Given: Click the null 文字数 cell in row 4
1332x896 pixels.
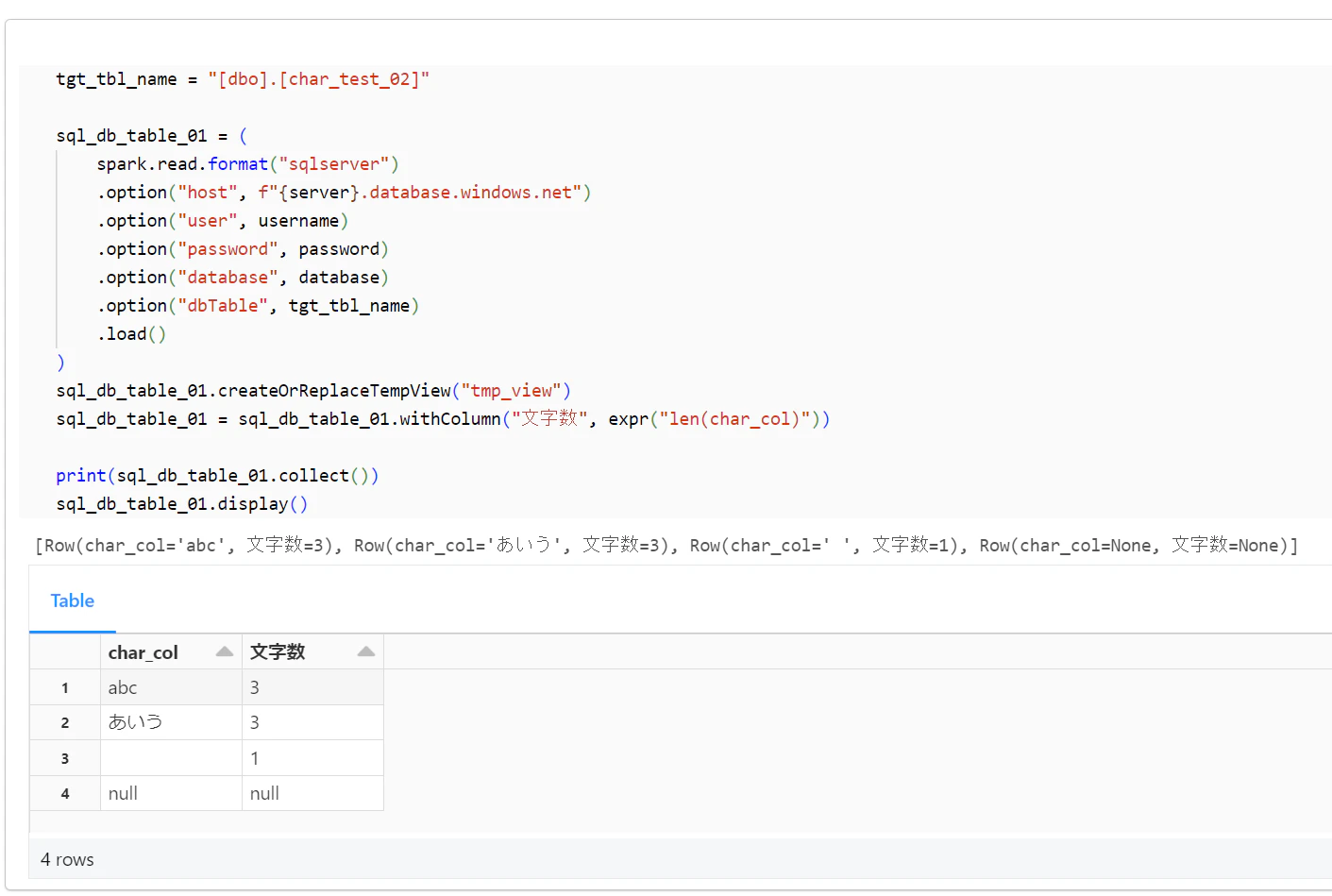Looking at the screenshot, I should [x=312, y=793].
